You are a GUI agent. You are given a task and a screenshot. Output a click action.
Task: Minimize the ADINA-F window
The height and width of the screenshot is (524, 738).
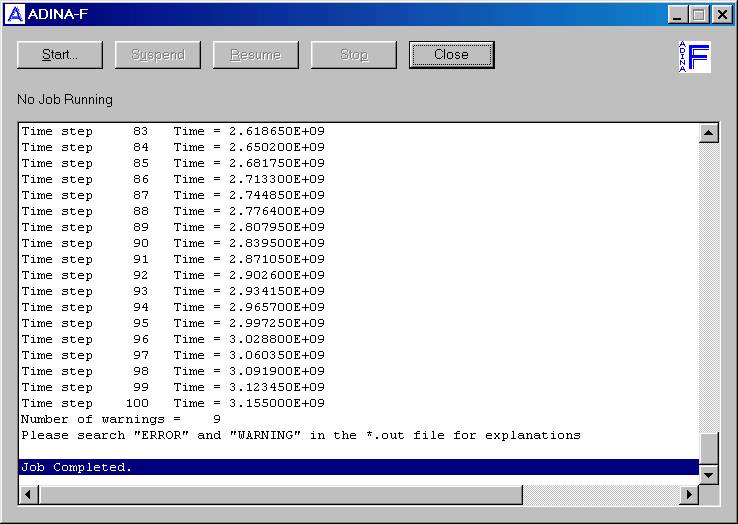[677, 15]
